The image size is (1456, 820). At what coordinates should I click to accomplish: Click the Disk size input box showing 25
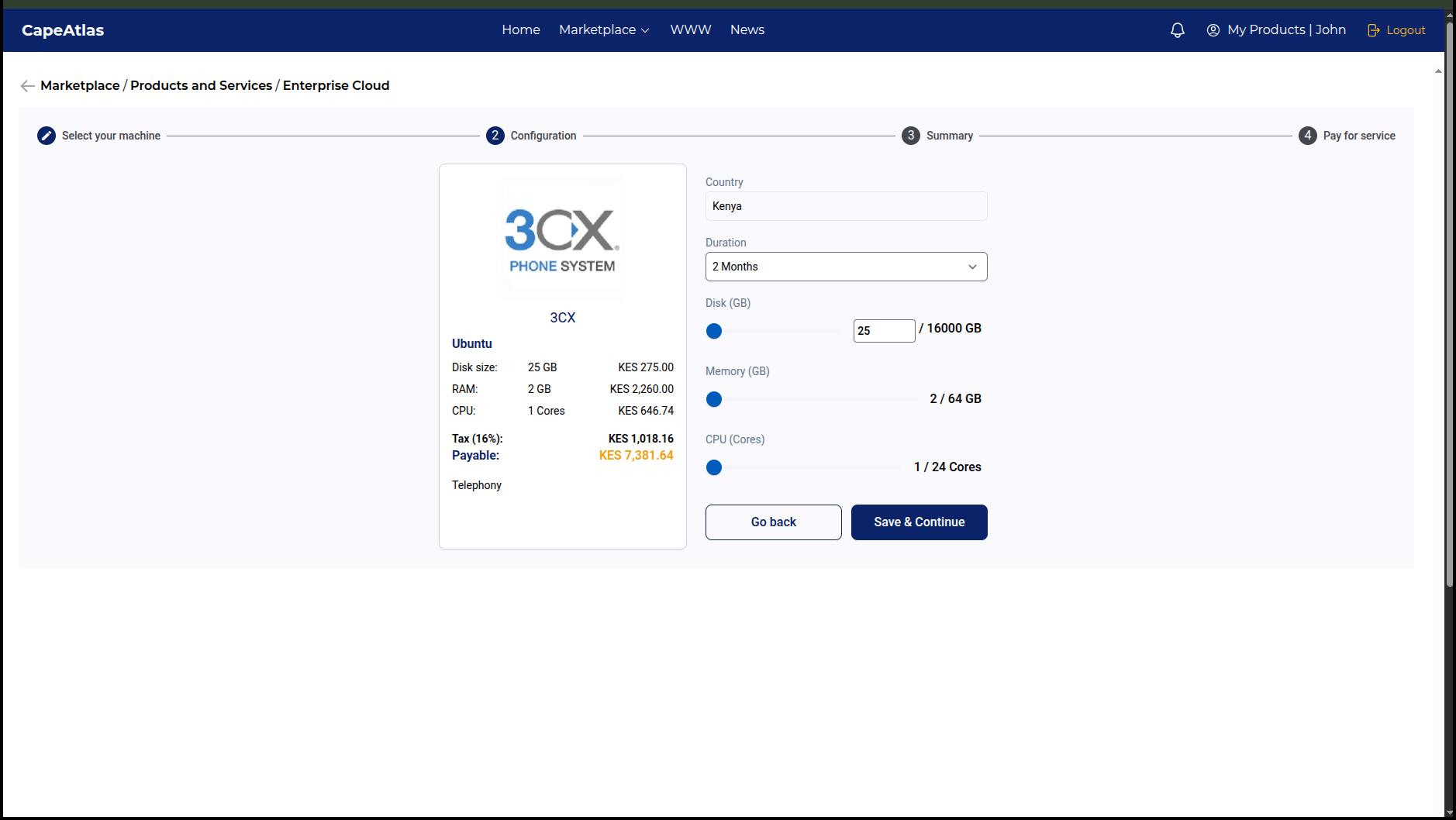point(884,331)
